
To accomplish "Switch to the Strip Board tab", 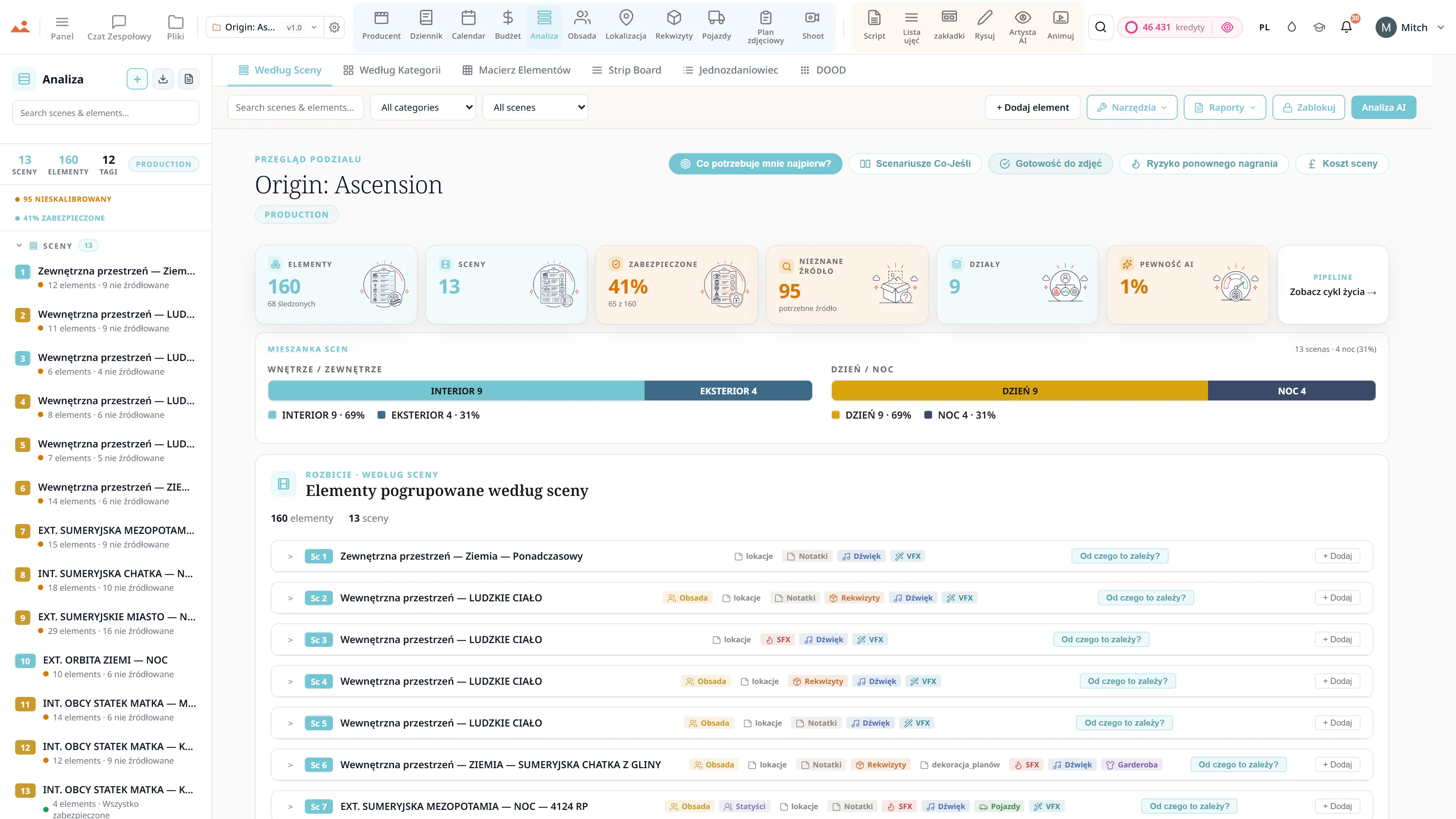I will pos(626,70).
